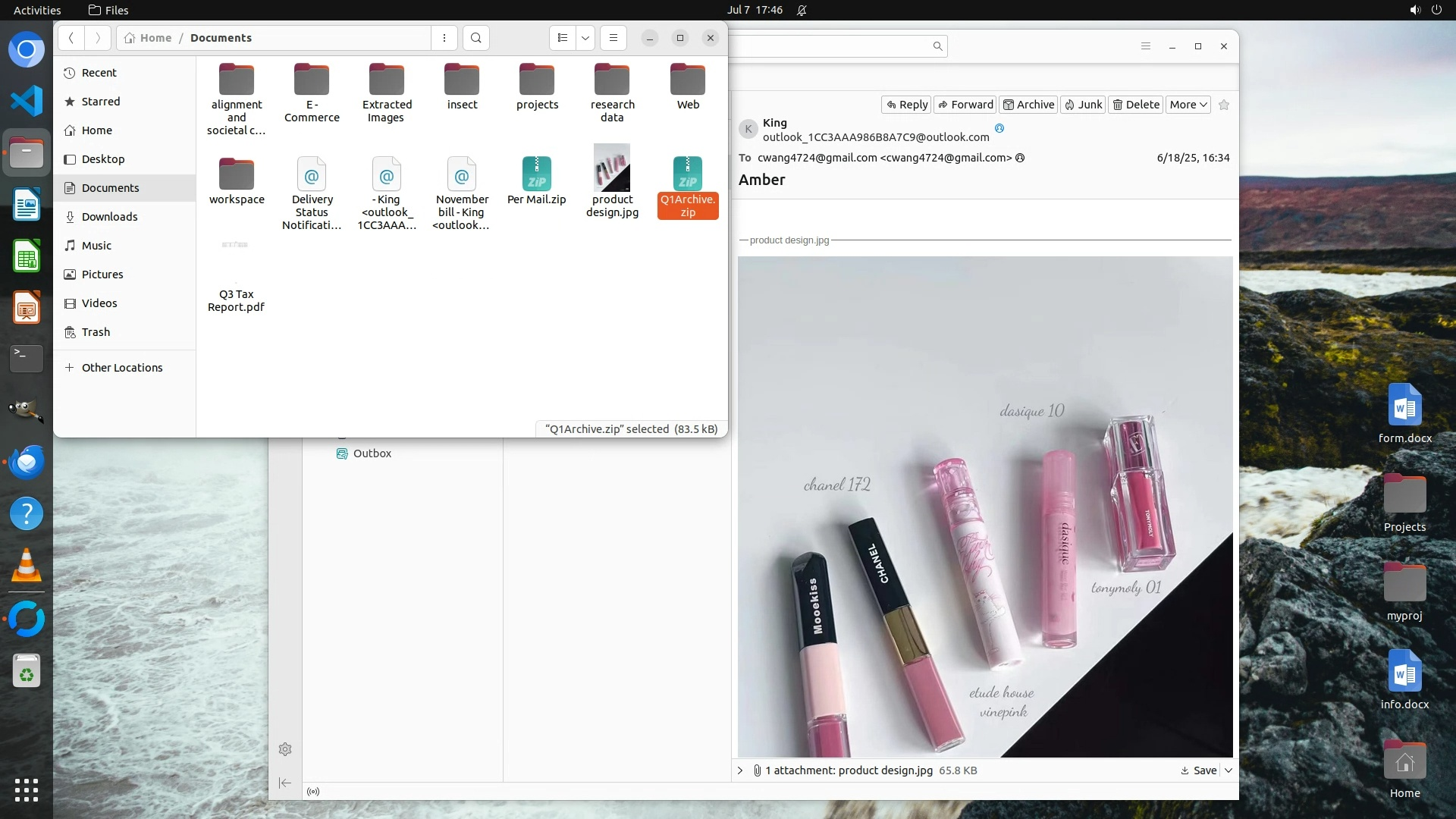Click the search icon in Files

click(475, 38)
